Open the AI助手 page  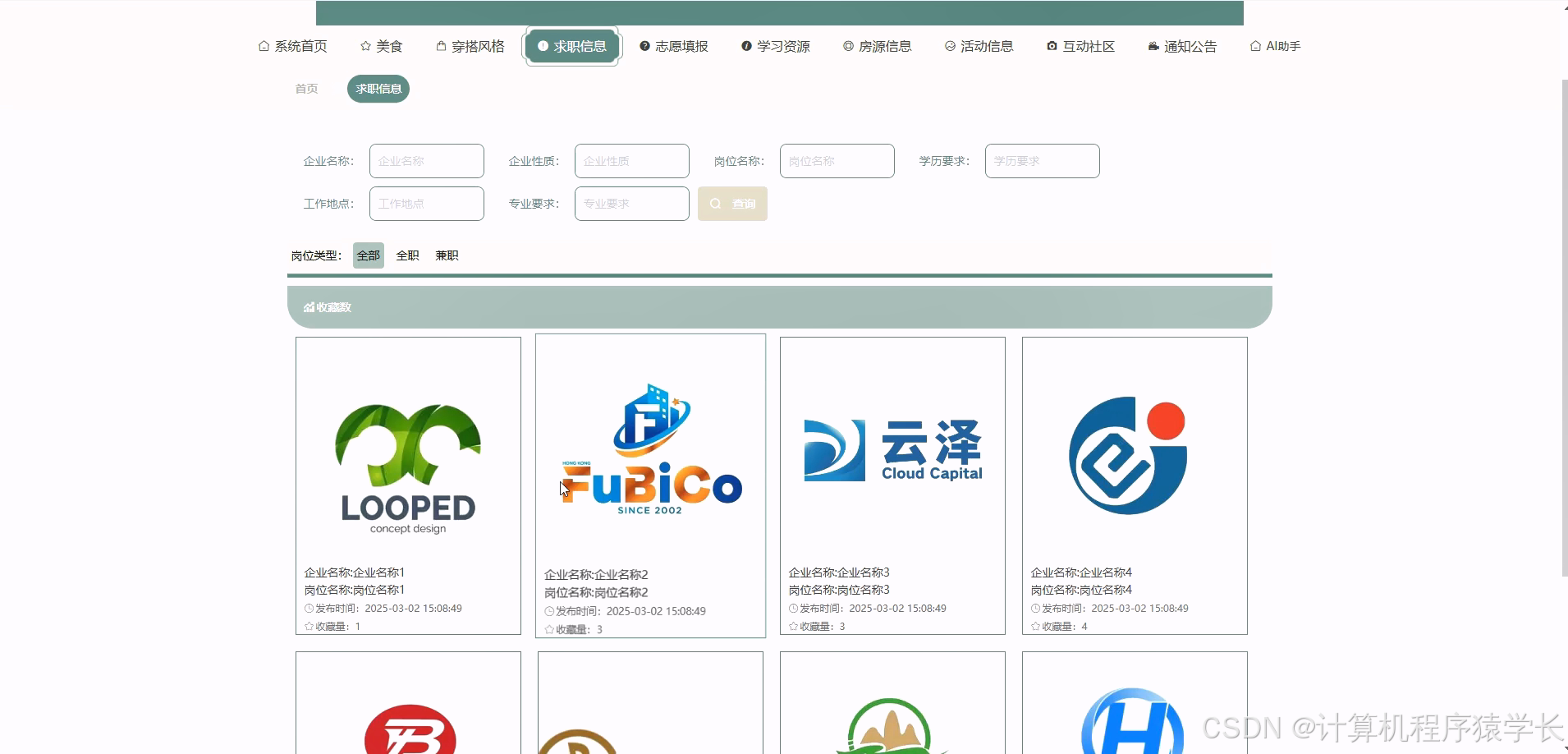(1275, 46)
